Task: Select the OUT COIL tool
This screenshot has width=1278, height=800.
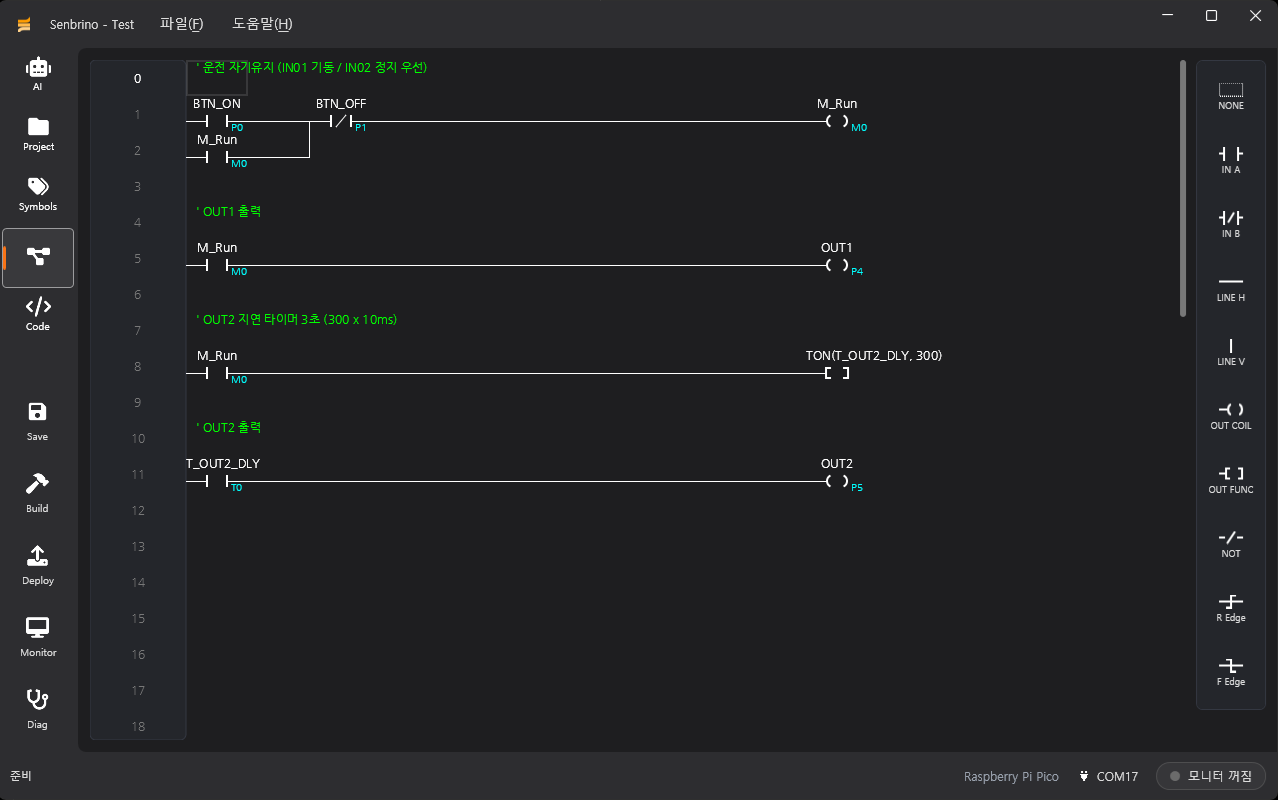Action: (x=1231, y=417)
